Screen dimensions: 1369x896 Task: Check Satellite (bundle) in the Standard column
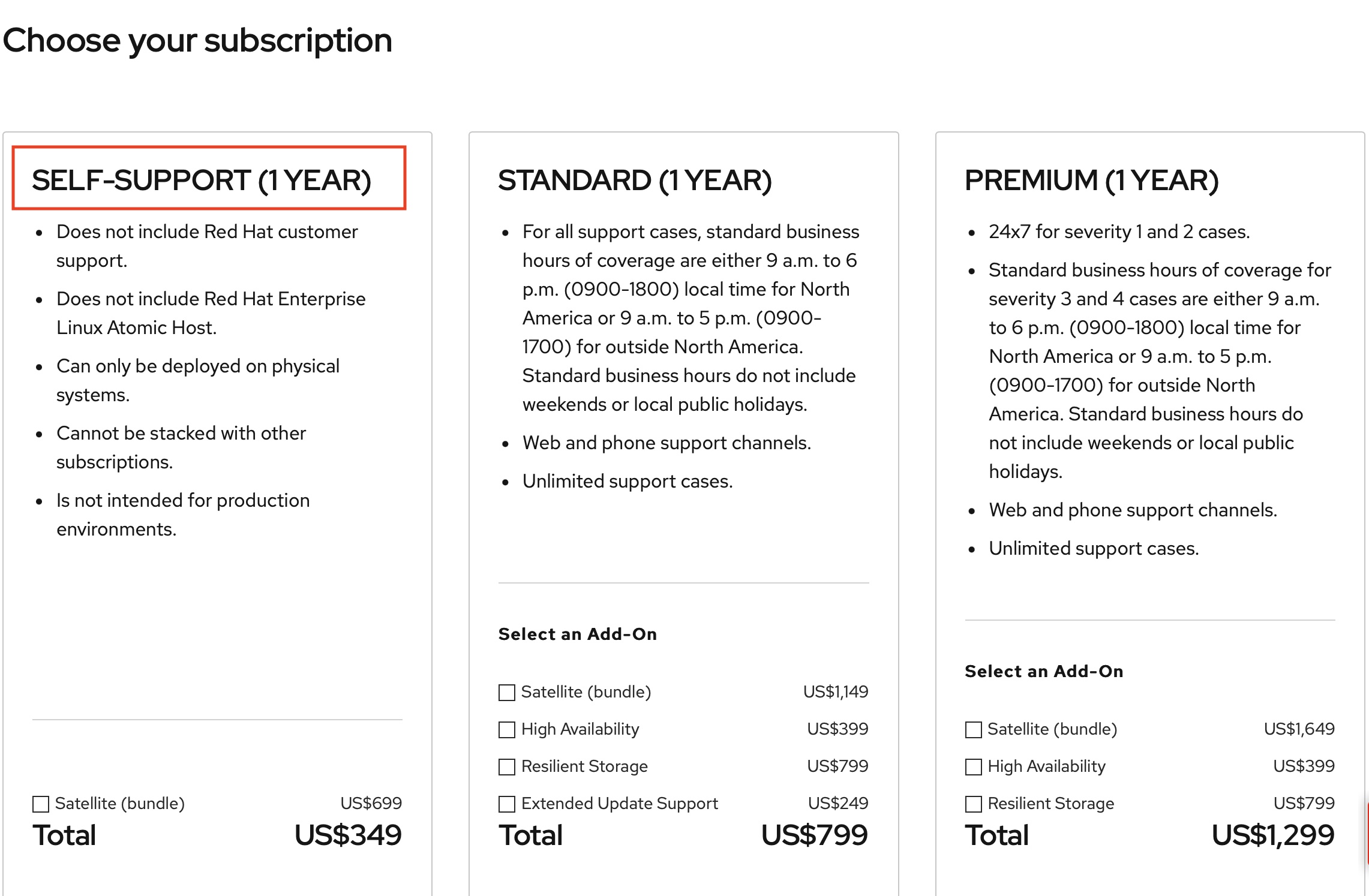[x=506, y=691]
